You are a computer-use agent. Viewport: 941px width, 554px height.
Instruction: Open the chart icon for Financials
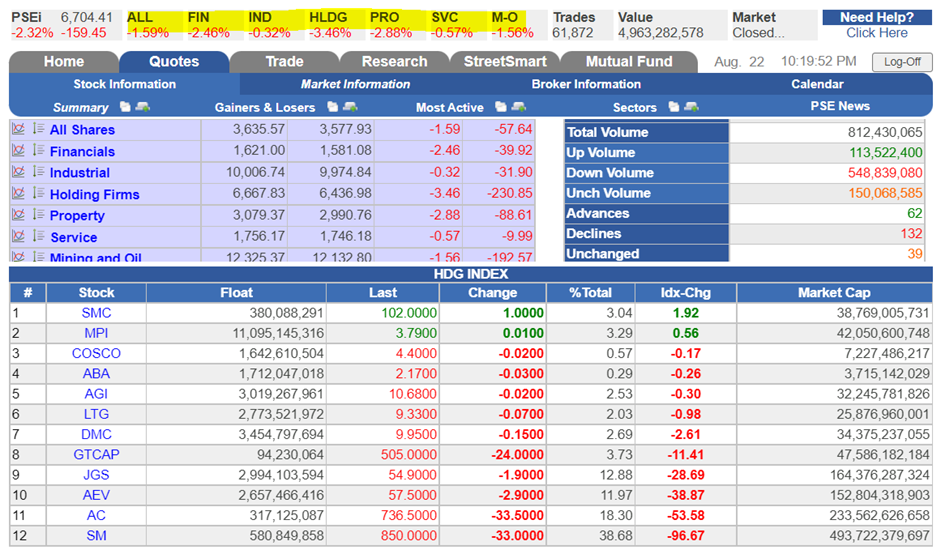coord(19,151)
